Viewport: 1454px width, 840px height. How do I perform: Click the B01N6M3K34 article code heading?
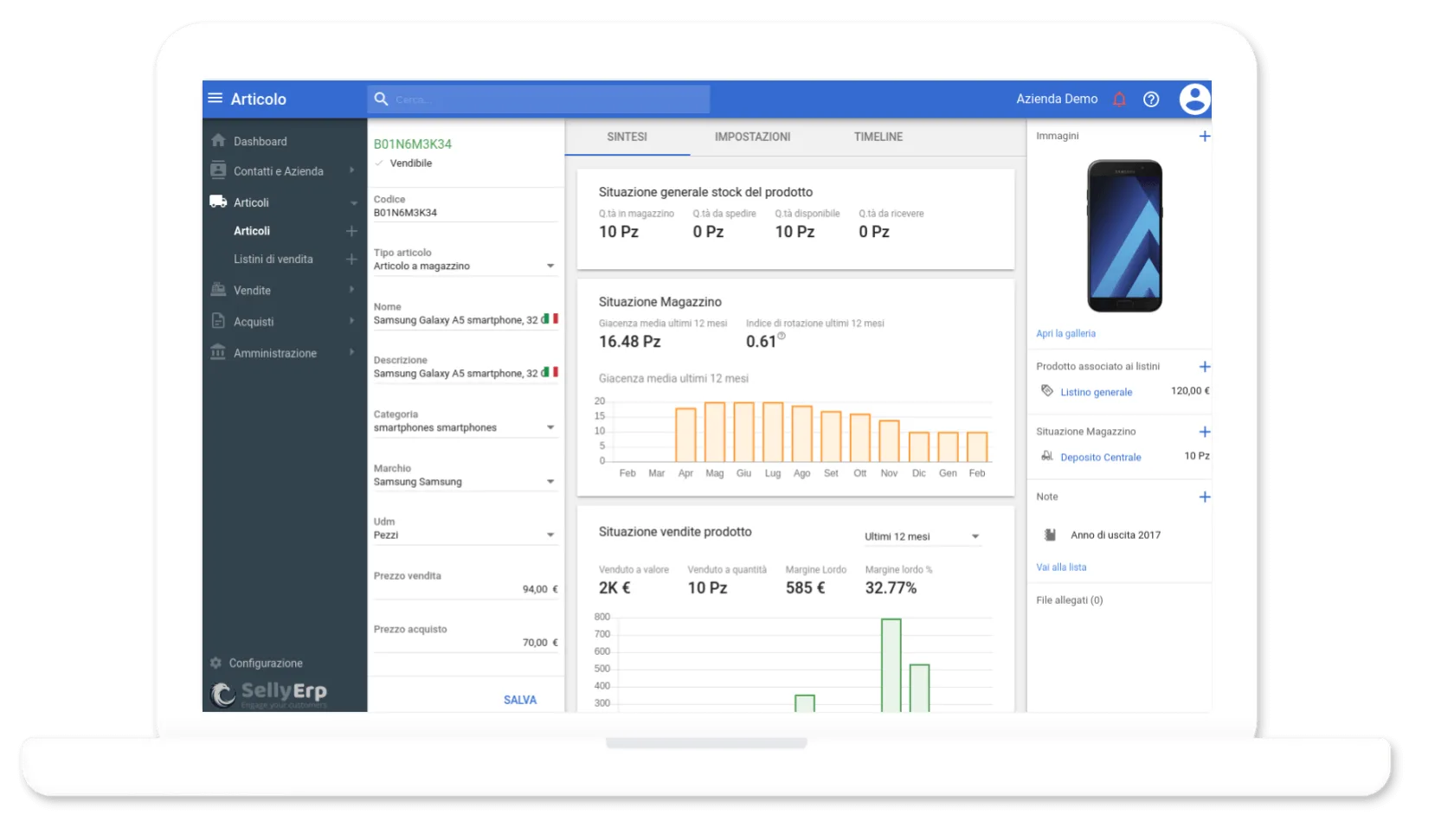[413, 144]
